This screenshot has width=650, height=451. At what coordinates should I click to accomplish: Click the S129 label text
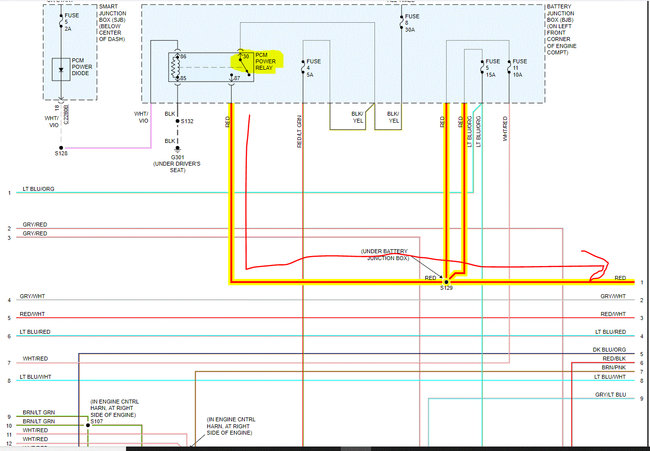(x=446, y=288)
